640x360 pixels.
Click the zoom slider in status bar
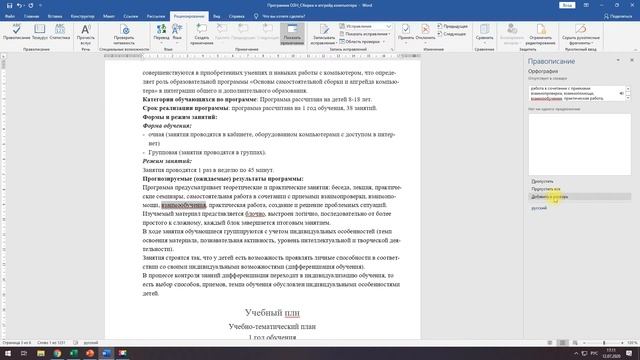tap(604, 343)
